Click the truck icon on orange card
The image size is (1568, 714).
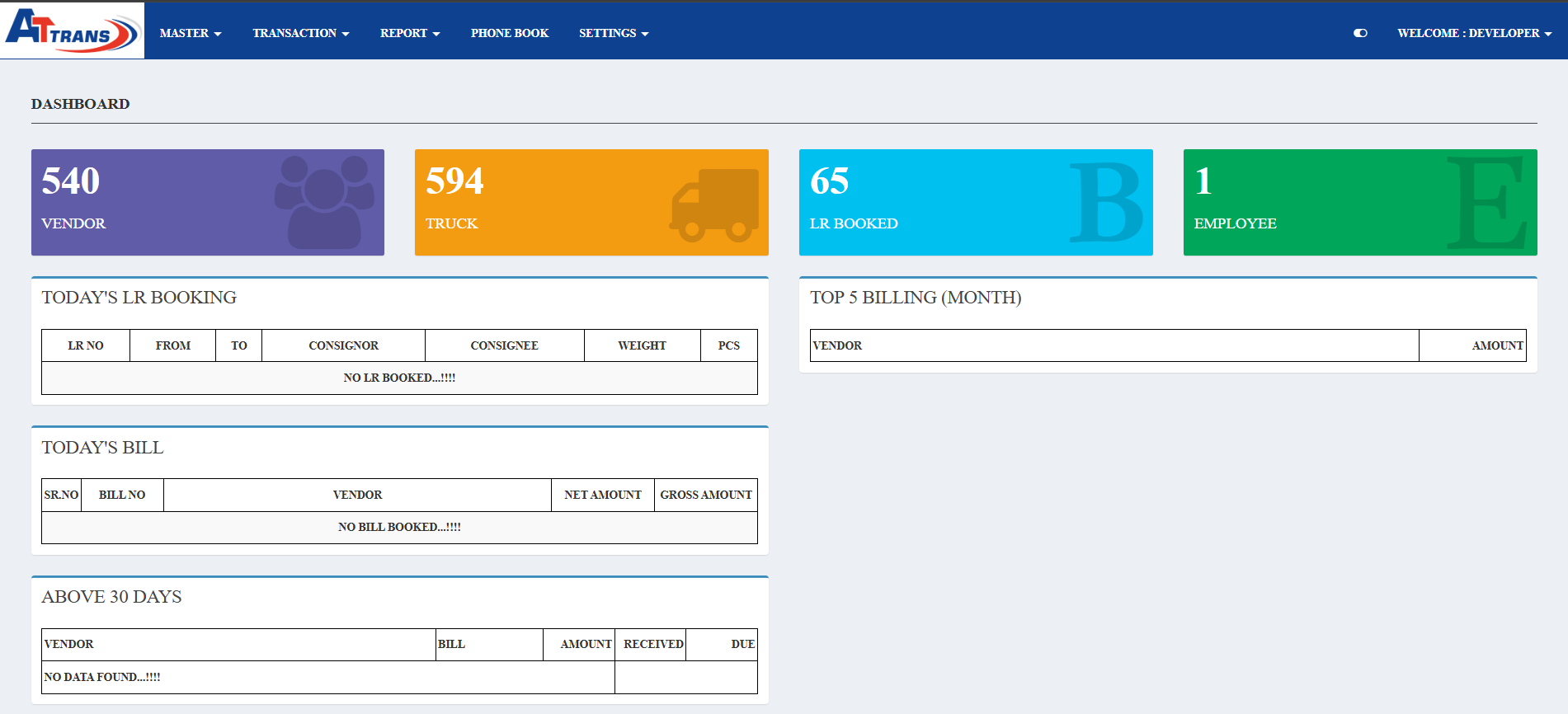[714, 205]
